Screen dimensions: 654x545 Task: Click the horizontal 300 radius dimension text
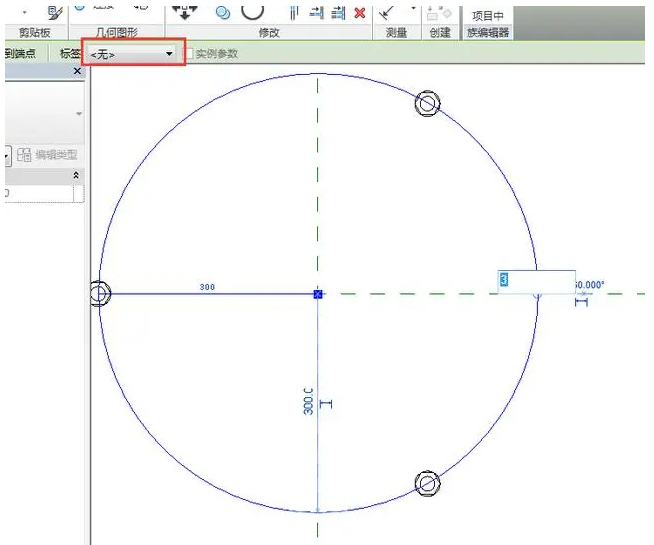(207, 287)
